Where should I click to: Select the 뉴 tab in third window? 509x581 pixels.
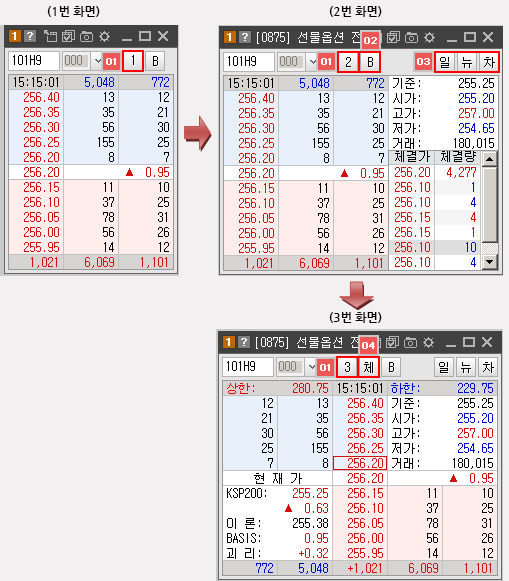pyautogui.click(x=466, y=367)
